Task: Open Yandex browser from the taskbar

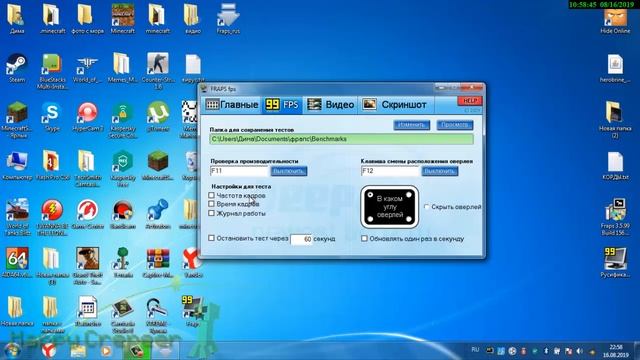Action: (x=49, y=350)
